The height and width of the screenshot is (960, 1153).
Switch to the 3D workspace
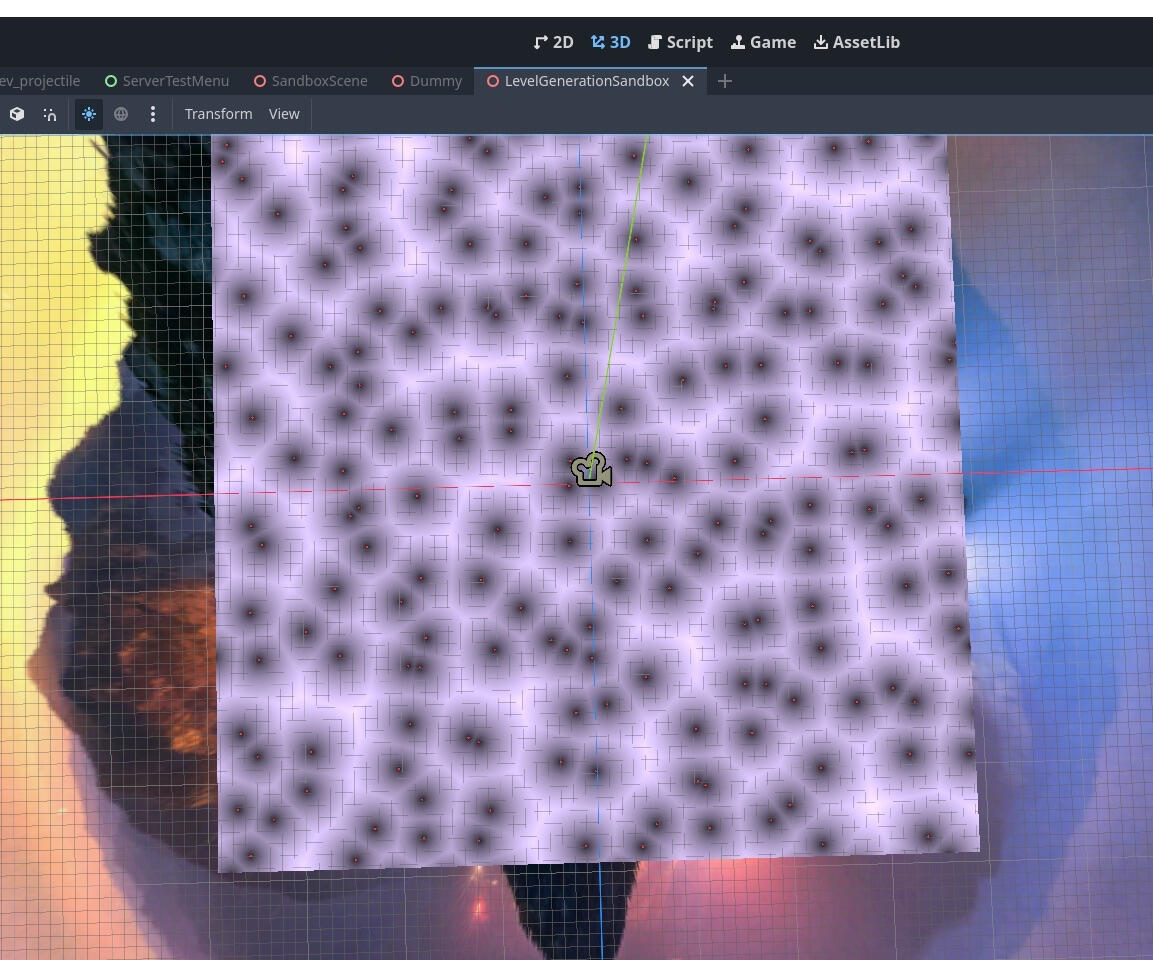(x=610, y=42)
